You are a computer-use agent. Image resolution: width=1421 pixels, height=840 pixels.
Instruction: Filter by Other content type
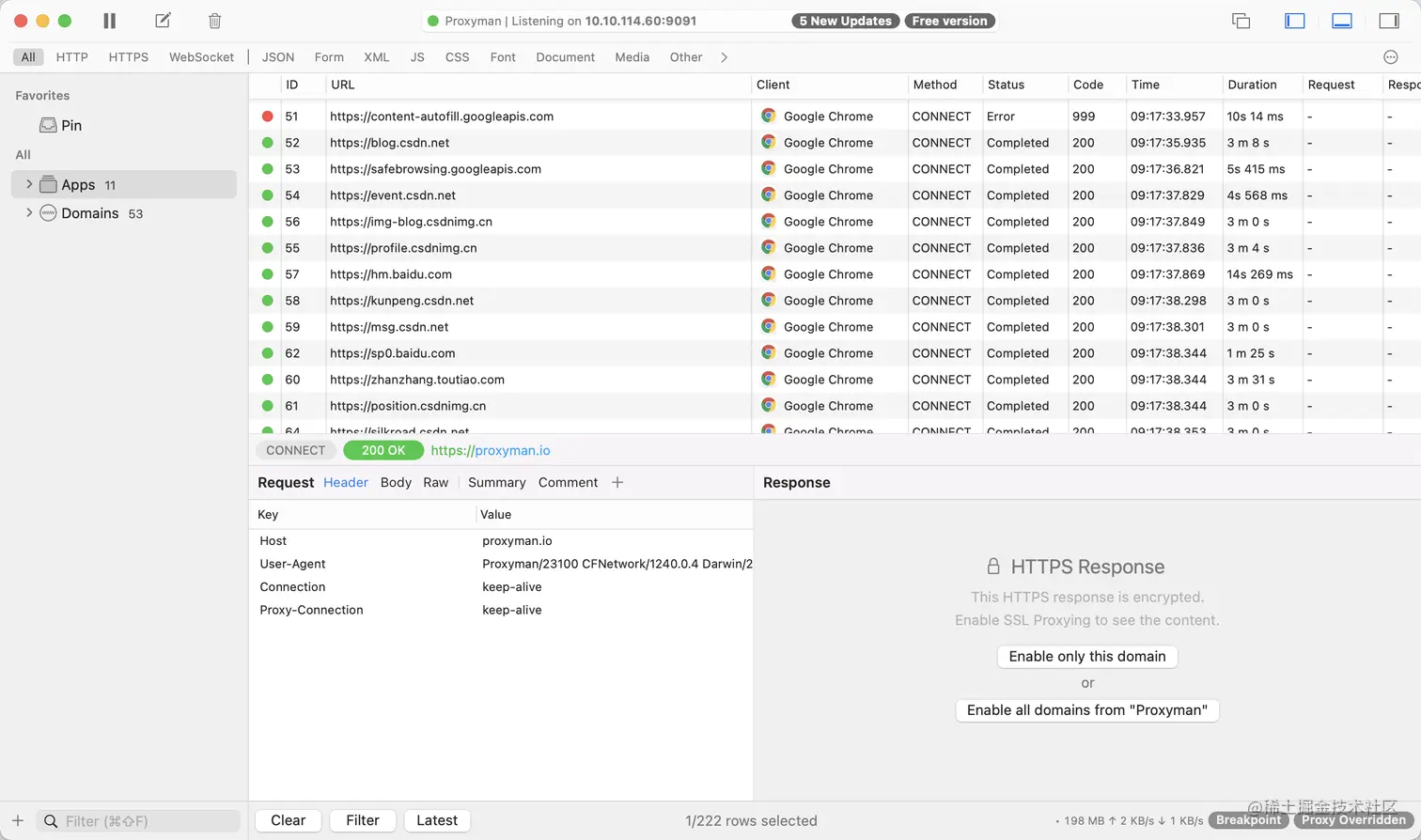[x=686, y=57]
